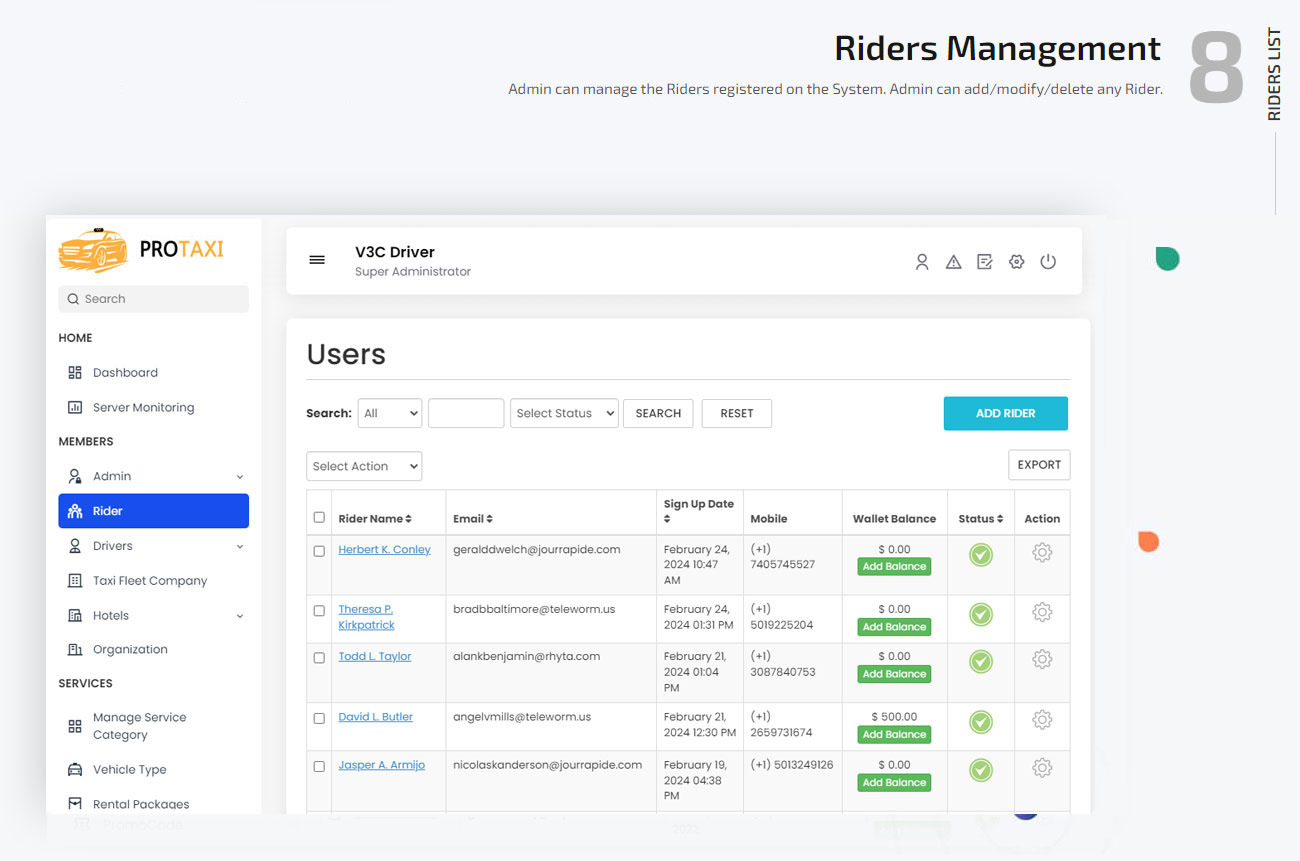Screen dimensions: 1300x861
Task: Expand the Hotels sidebar menu
Action: point(110,615)
